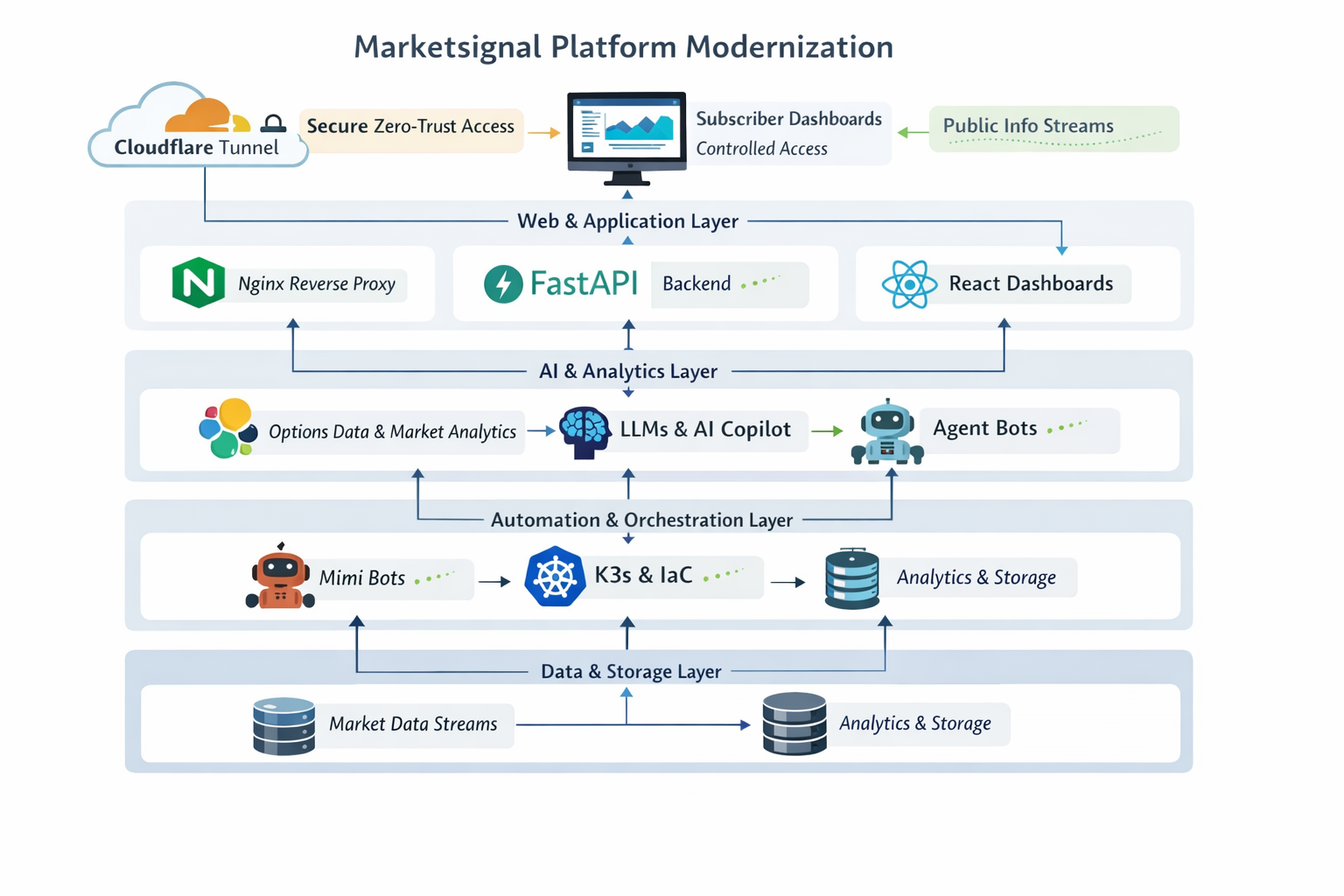
Task: Click the blue Agent Bots robot icon
Action: (x=887, y=431)
